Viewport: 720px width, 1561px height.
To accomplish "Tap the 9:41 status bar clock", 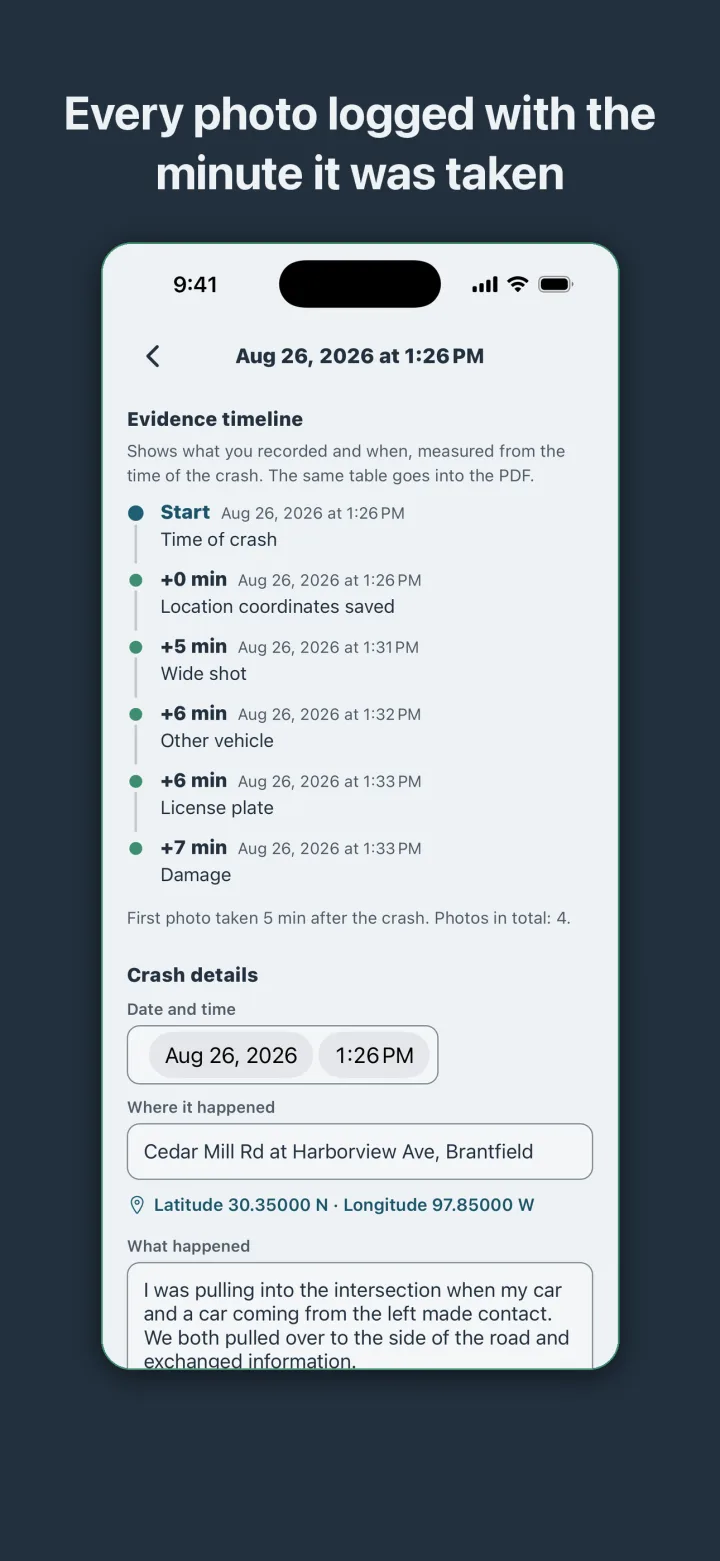I will (x=195, y=284).
